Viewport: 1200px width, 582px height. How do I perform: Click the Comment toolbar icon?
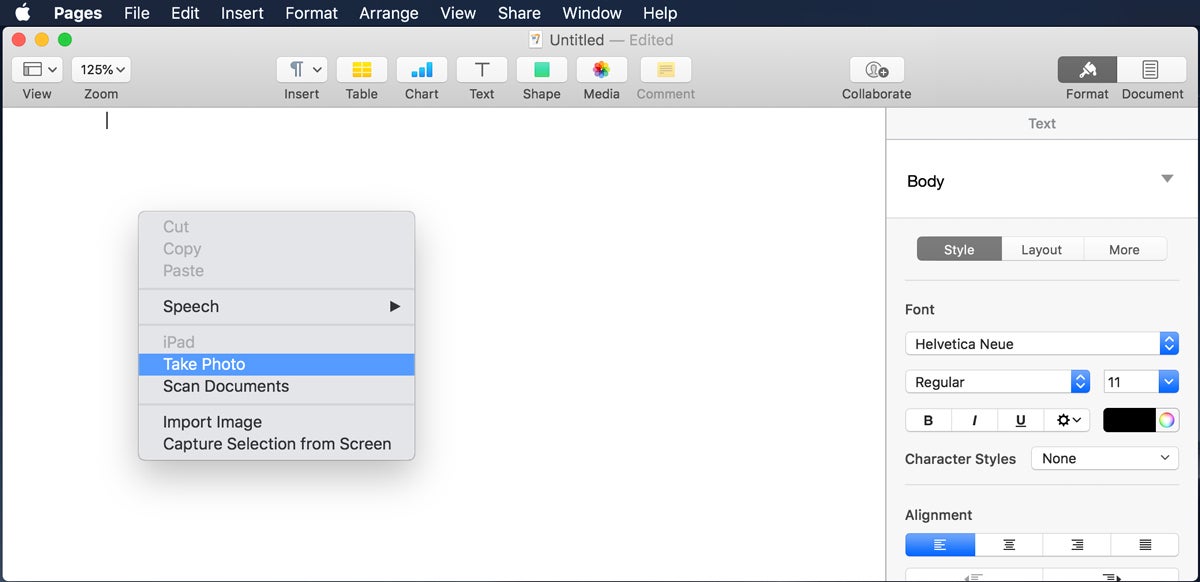(x=666, y=69)
